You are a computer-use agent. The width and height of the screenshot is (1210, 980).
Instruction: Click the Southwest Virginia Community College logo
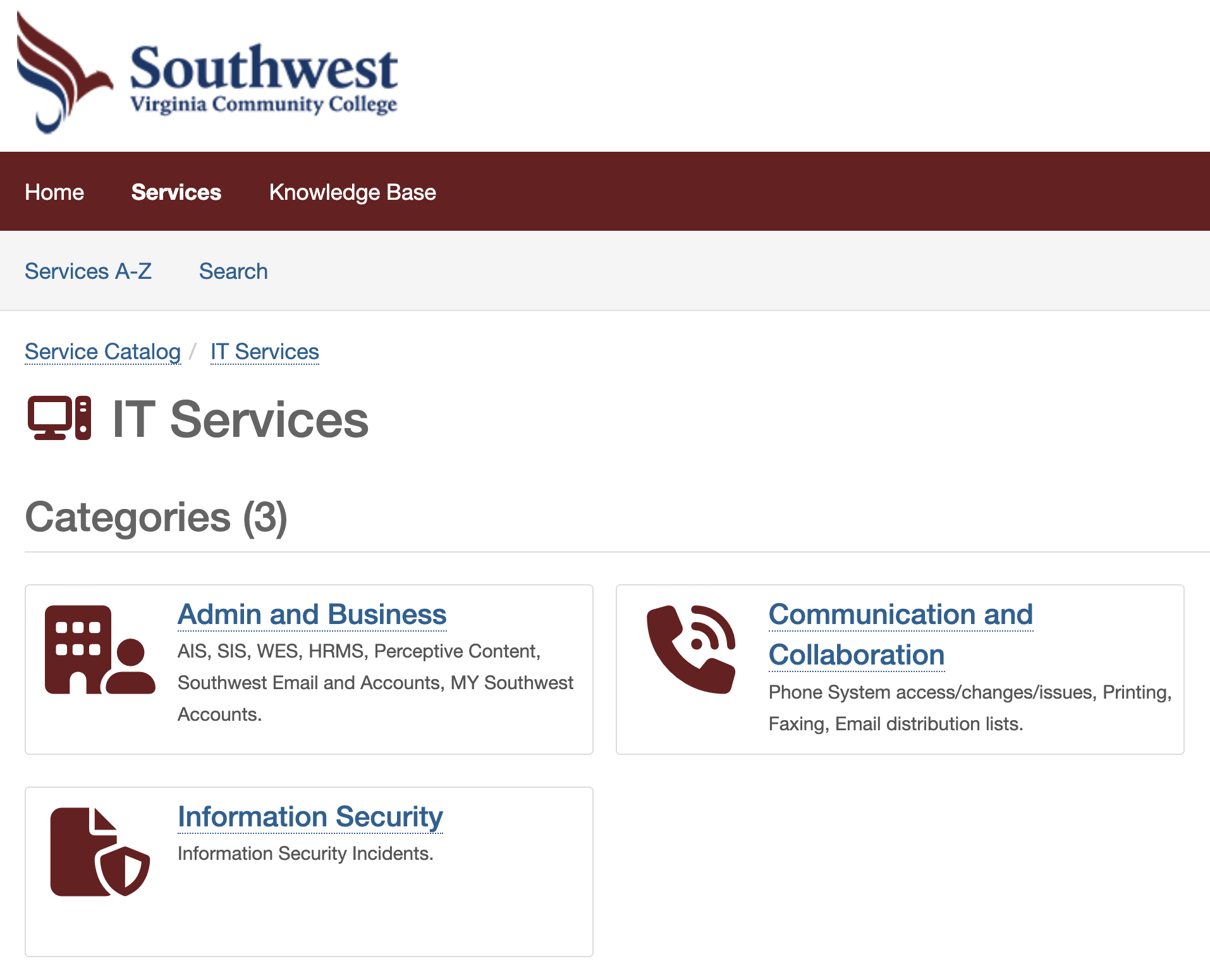pyautogui.click(x=207, y=73)
